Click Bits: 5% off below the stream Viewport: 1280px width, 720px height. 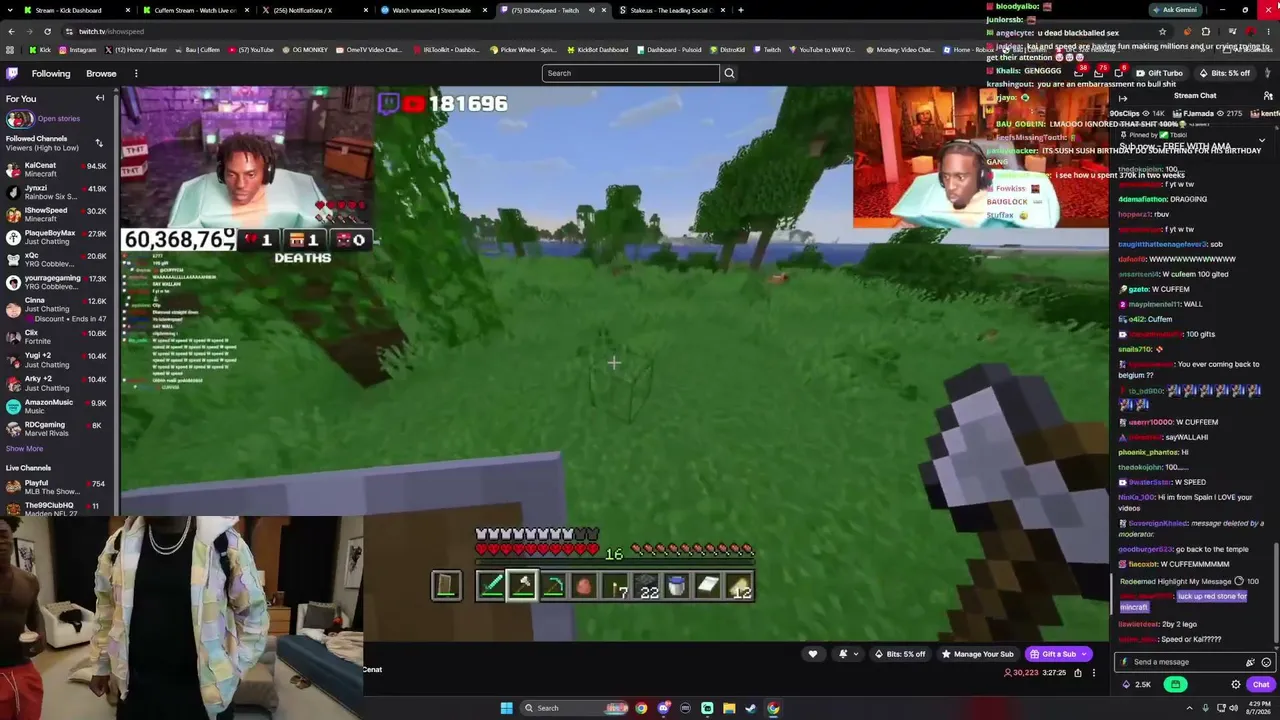click(900, 654)
